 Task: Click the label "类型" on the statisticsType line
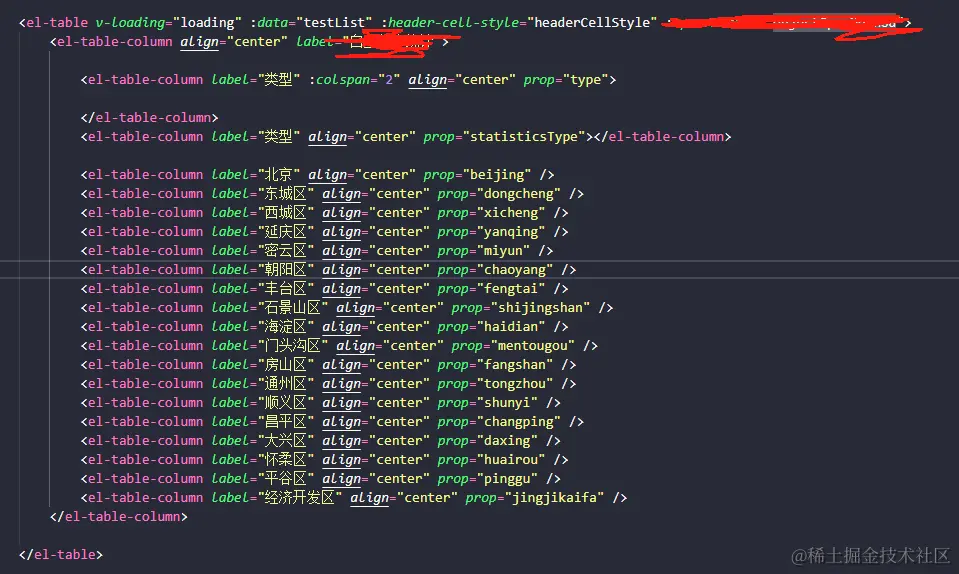pyautogui.click(x=279, y=136)
